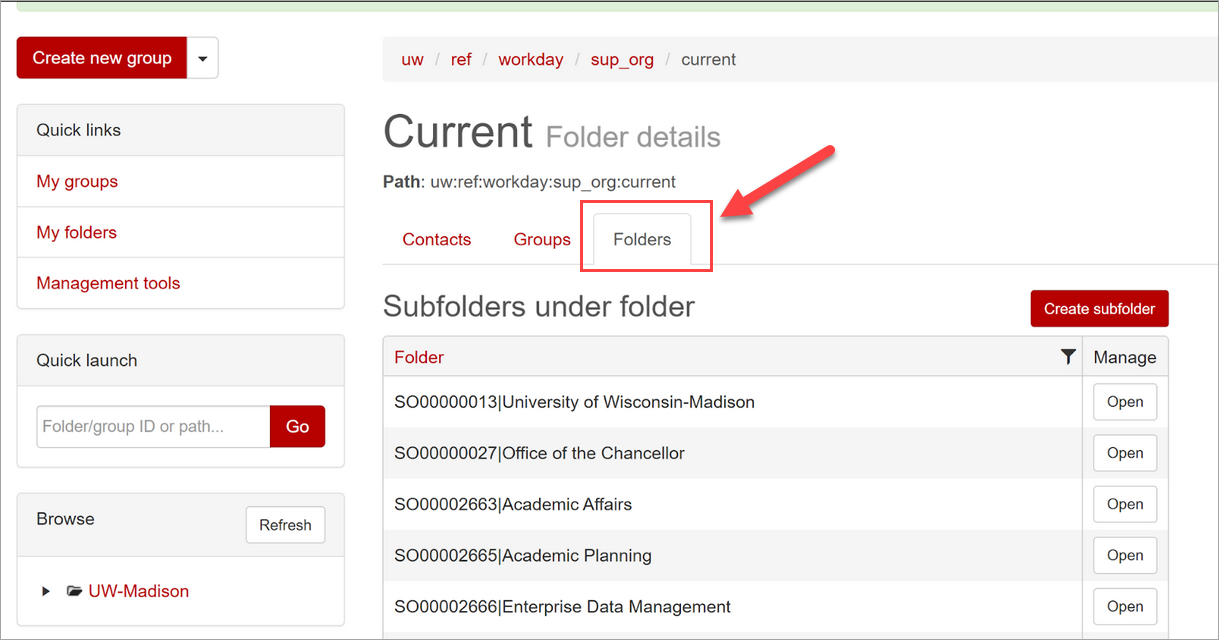Click the SO00000027|Office of the Chancellor text
Image resolution: width=1219 pixels, height=640 pixels.
539,453
